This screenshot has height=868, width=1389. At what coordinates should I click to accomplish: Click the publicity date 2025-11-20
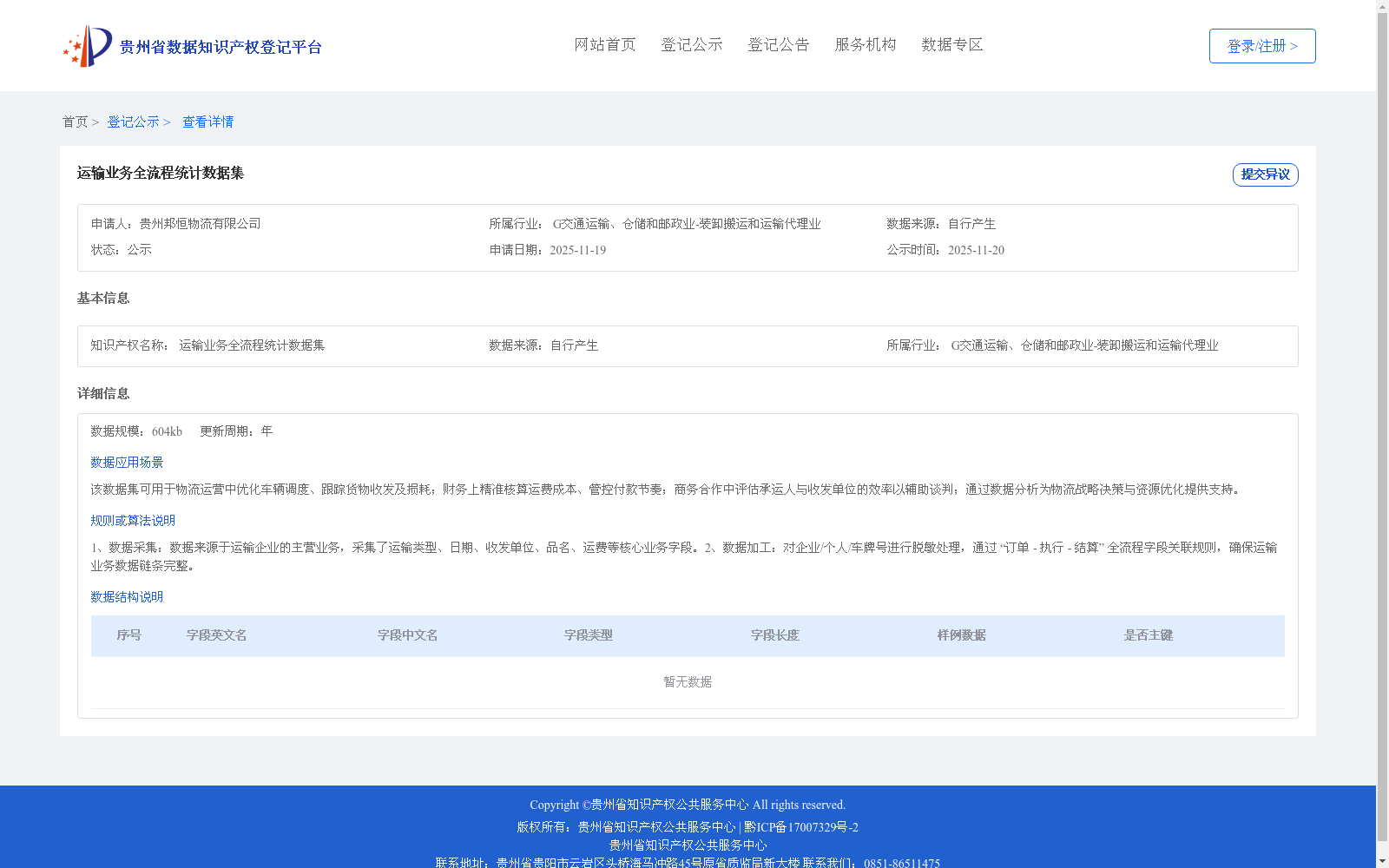pos(976,250)
